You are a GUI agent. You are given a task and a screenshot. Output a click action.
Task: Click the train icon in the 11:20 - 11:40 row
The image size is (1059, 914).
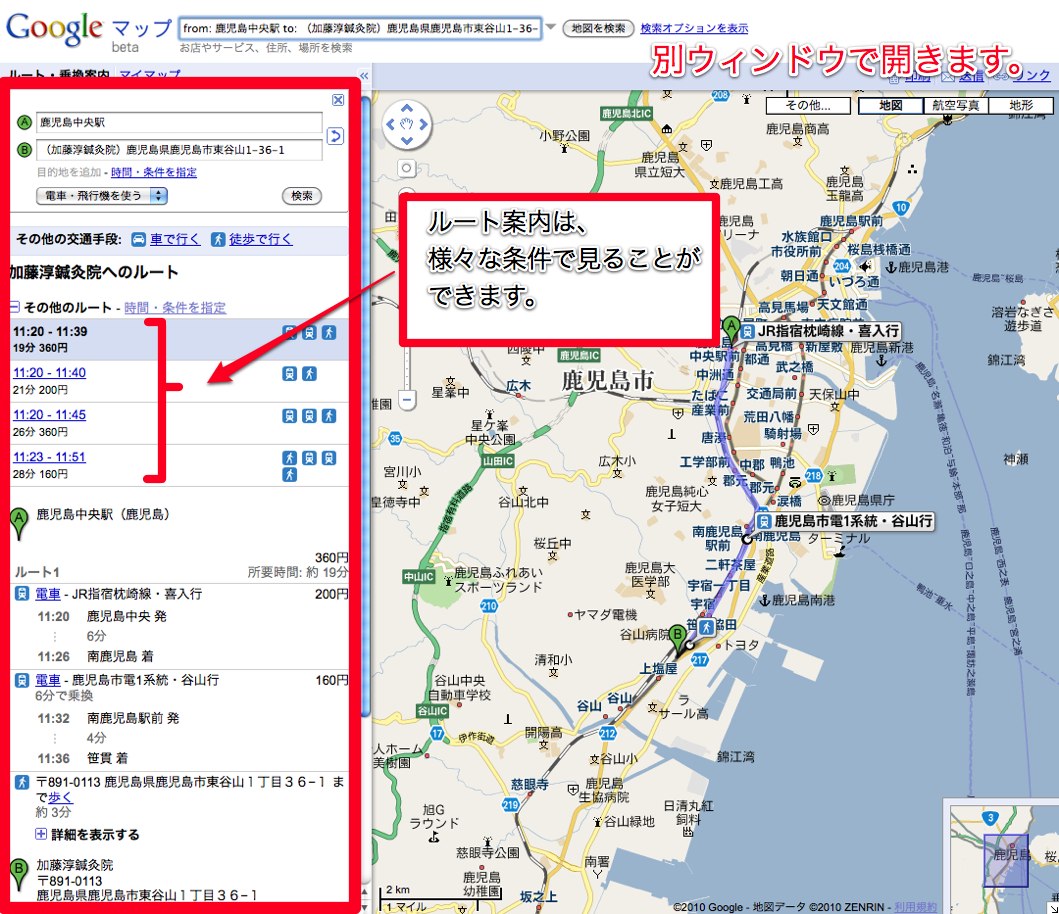(x=290, y=374)
